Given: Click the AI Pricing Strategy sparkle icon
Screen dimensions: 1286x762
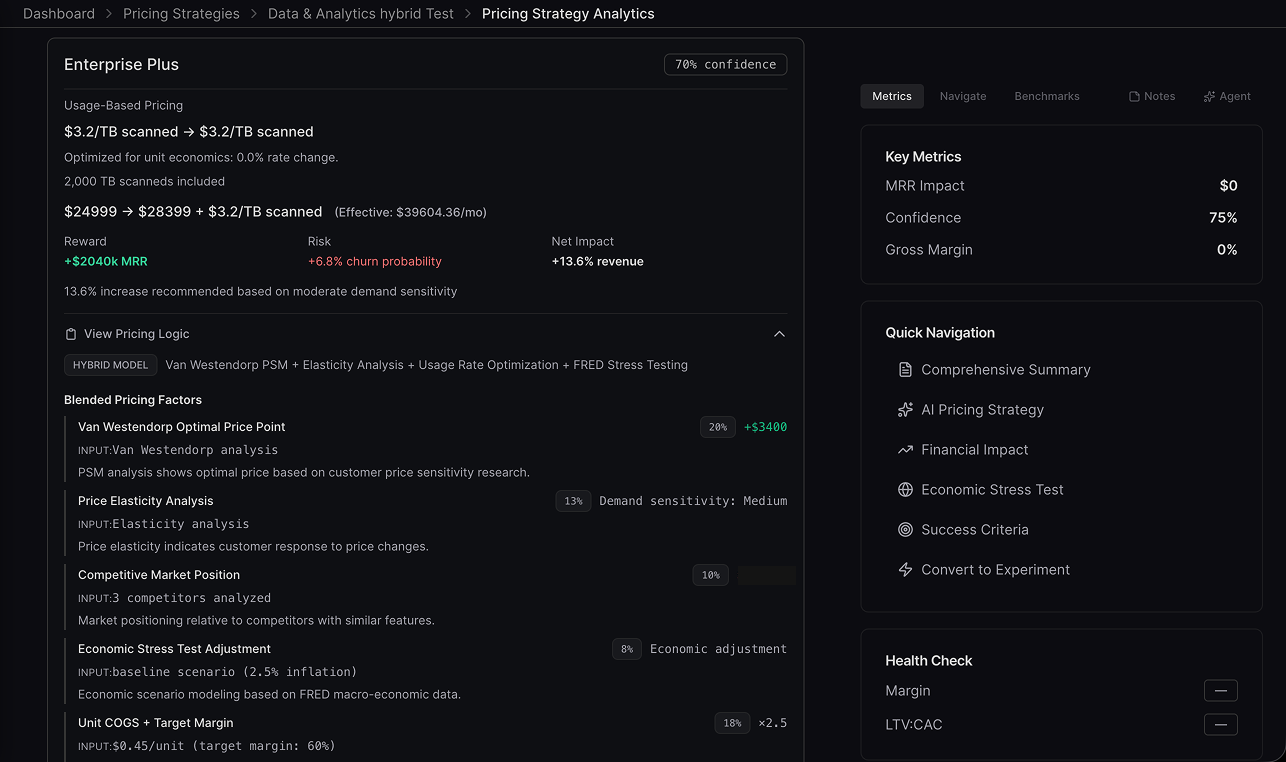Looking at the screenshot, I should (x=905, y=410).
